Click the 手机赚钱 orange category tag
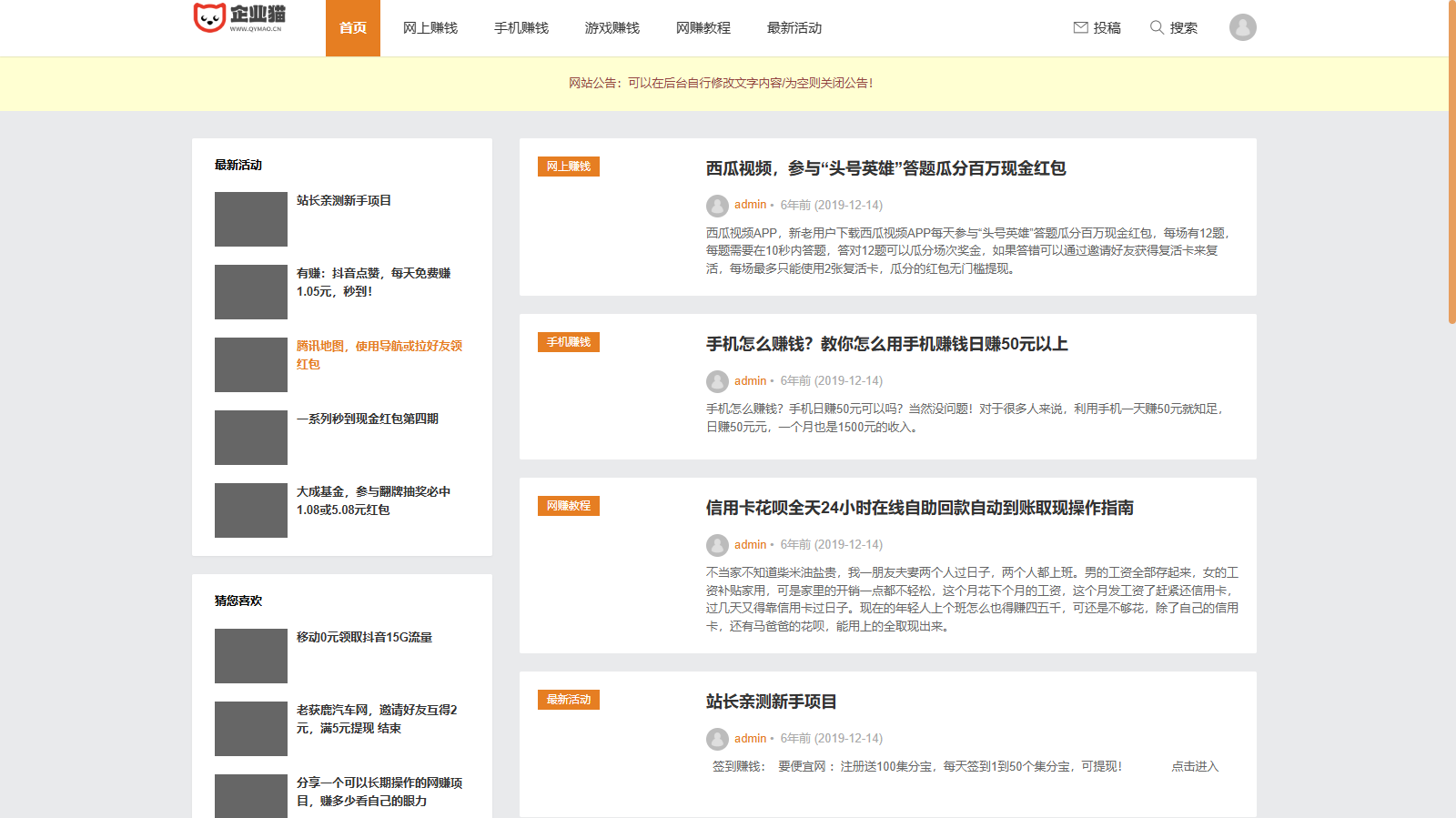This screenshot has height=818, width=1456. click(x=569, y=342)
